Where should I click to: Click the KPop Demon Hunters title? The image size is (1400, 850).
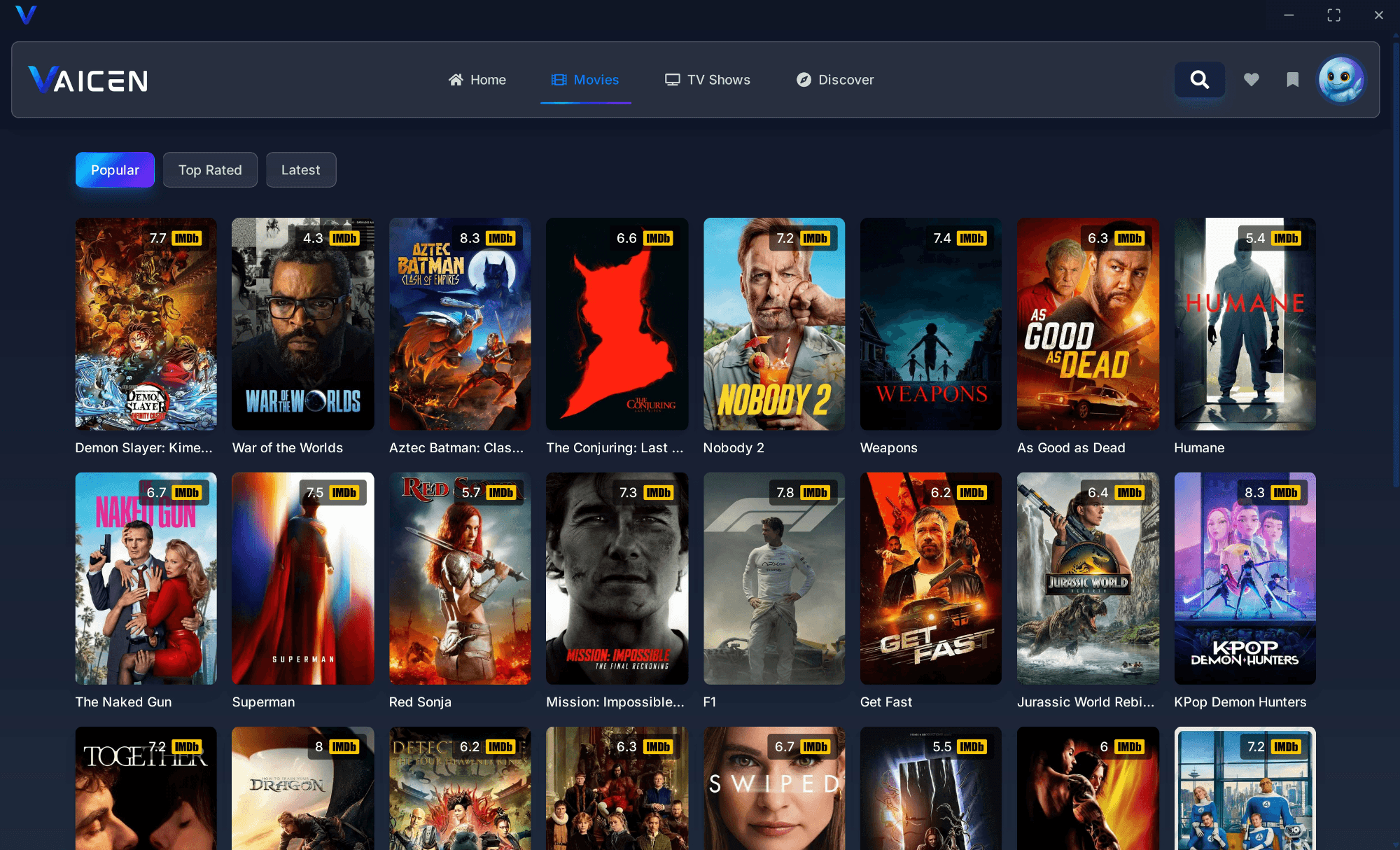tap(1240, 702)
